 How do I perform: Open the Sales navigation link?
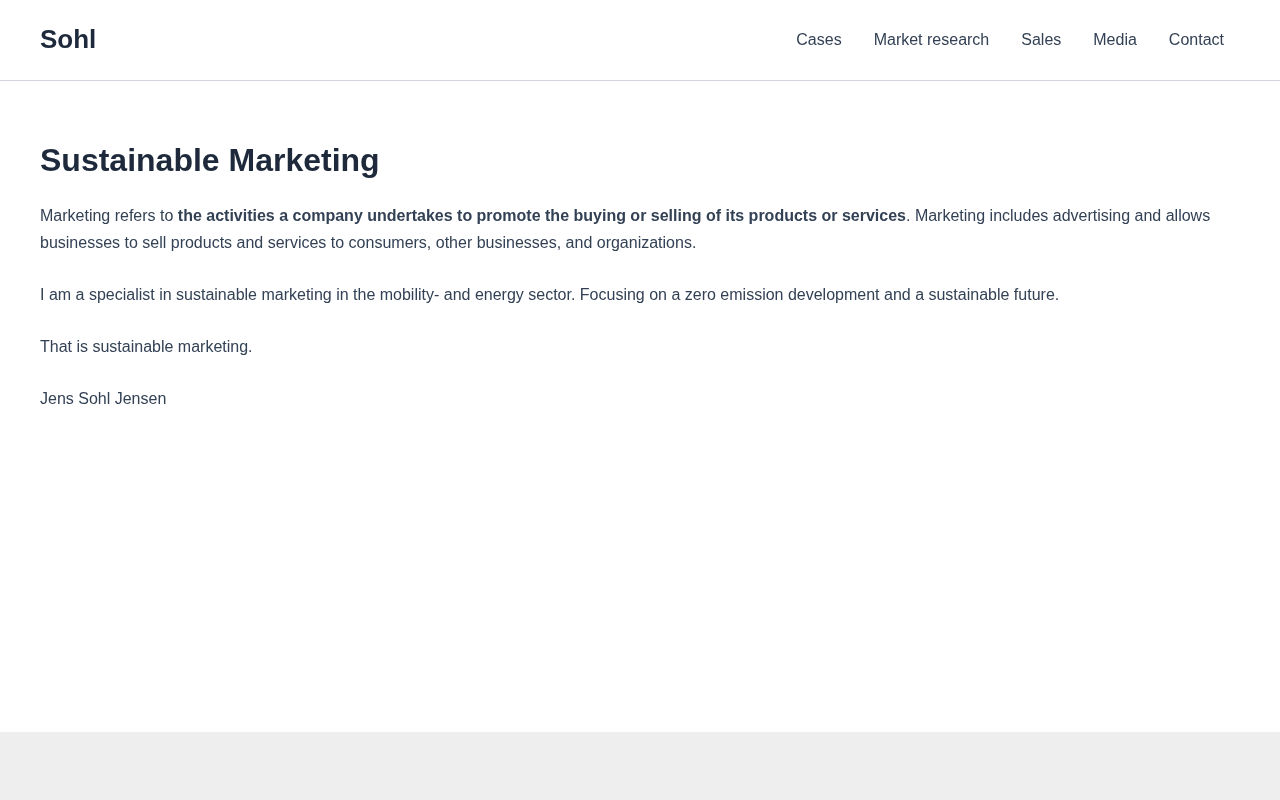[x=1040, y=40]
